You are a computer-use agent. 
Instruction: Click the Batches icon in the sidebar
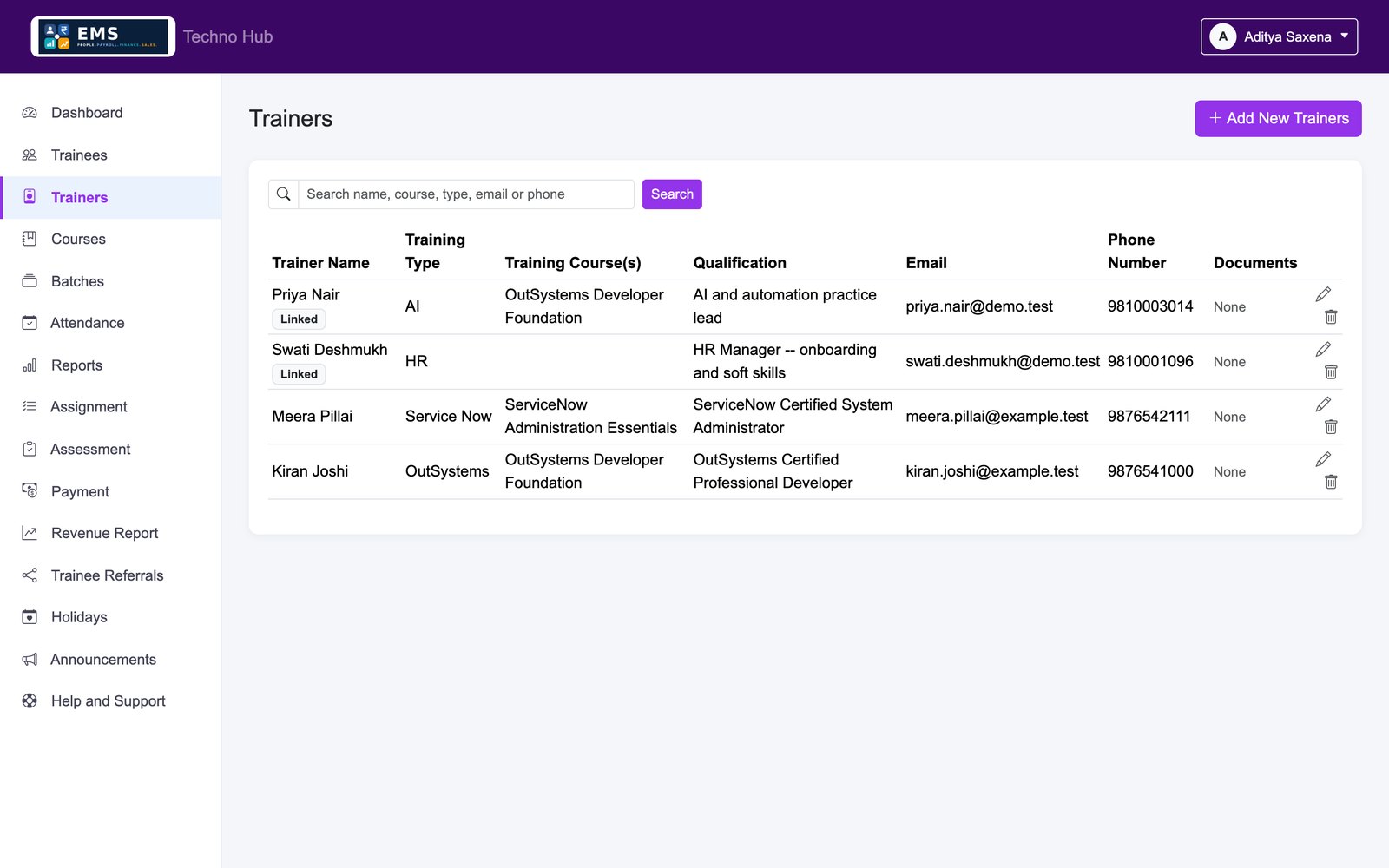(30, 281)
